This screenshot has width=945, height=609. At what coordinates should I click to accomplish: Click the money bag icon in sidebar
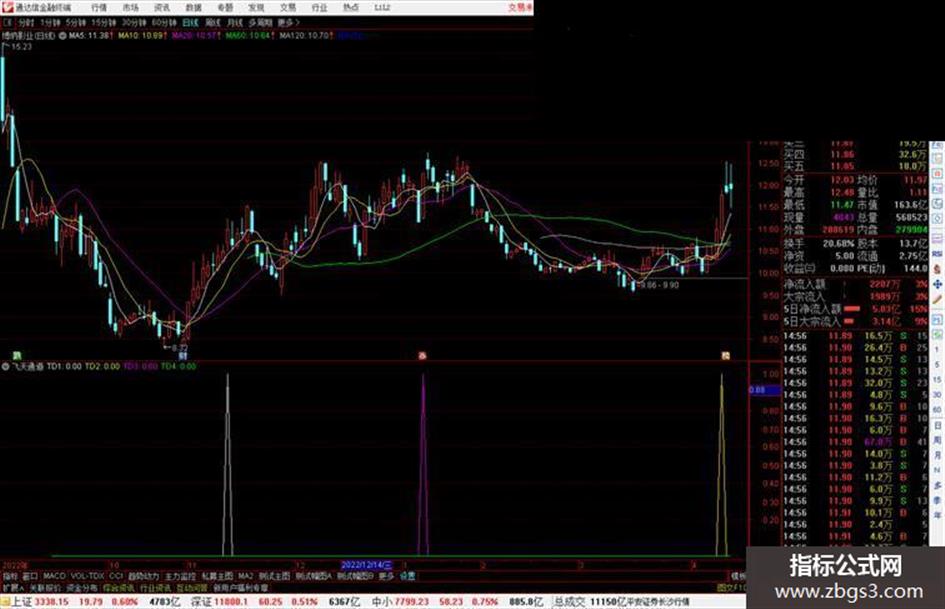[x=938, y=269]
